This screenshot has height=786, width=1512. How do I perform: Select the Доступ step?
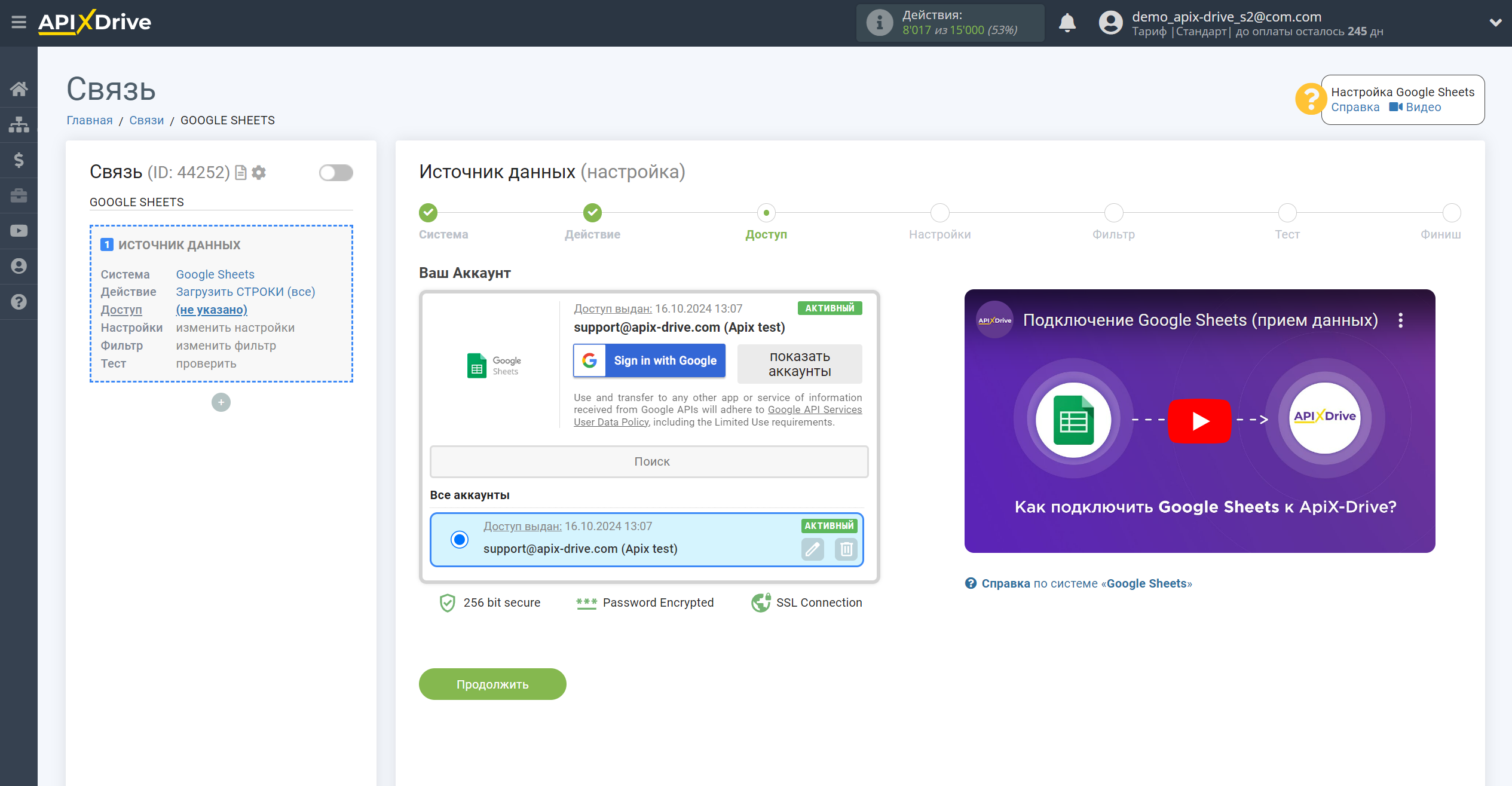pyautogui.click(x=766, y=213)
